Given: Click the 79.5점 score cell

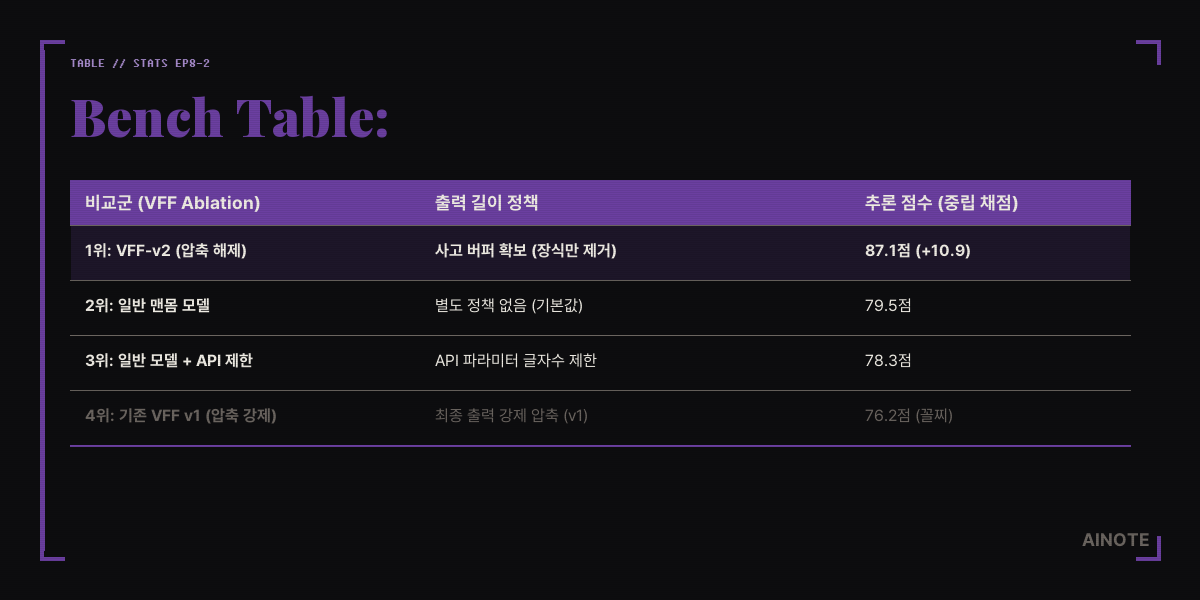Looking at the screenshot, I should pyautogui.click(x=888, y=306).
